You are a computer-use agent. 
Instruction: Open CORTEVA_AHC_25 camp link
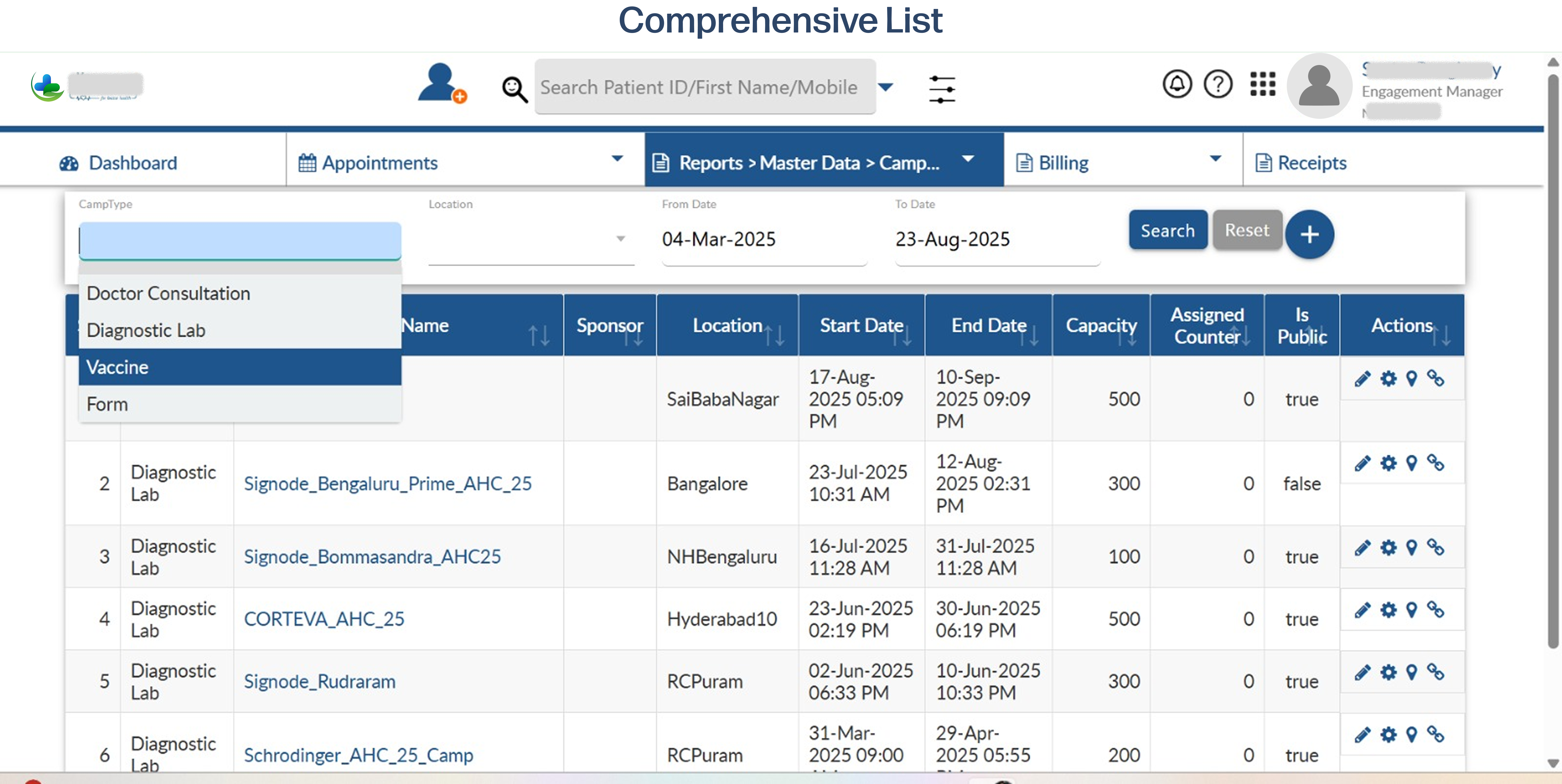[324, 618]
